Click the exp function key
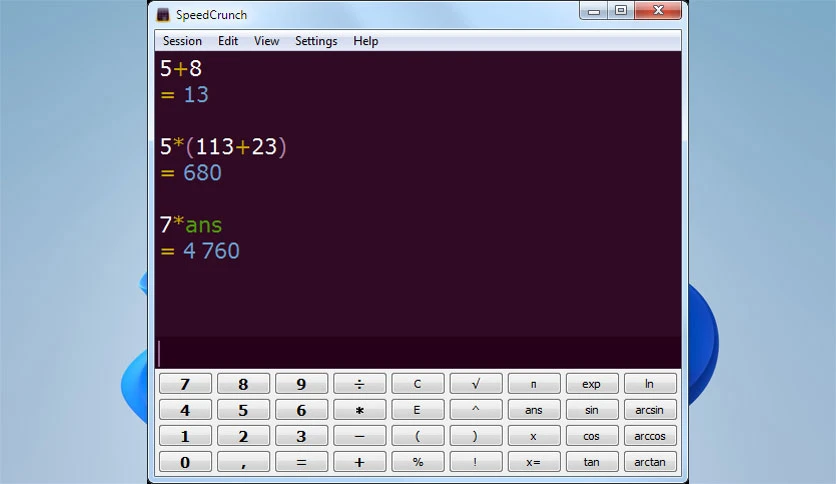 tap(592, 384)
